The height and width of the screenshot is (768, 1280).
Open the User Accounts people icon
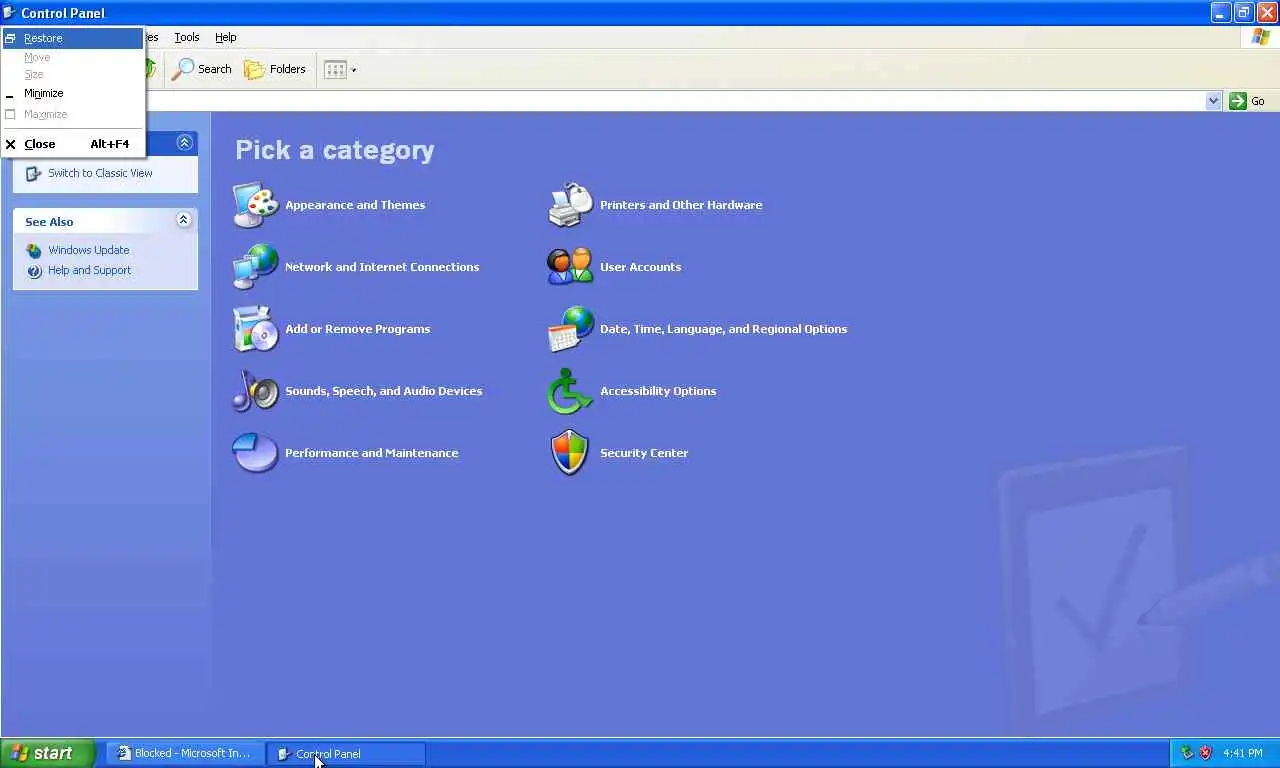[x=571, y=267]
